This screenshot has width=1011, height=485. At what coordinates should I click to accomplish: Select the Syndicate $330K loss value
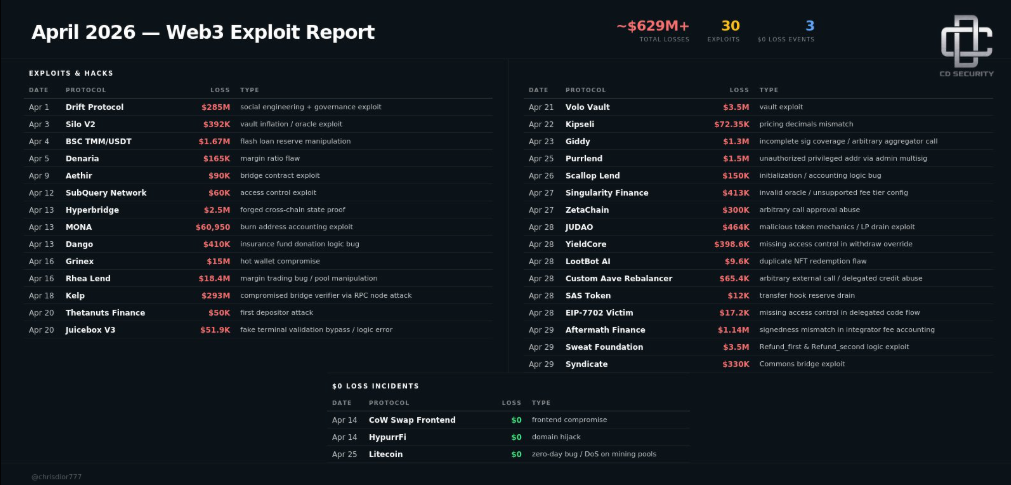point(736,364)
